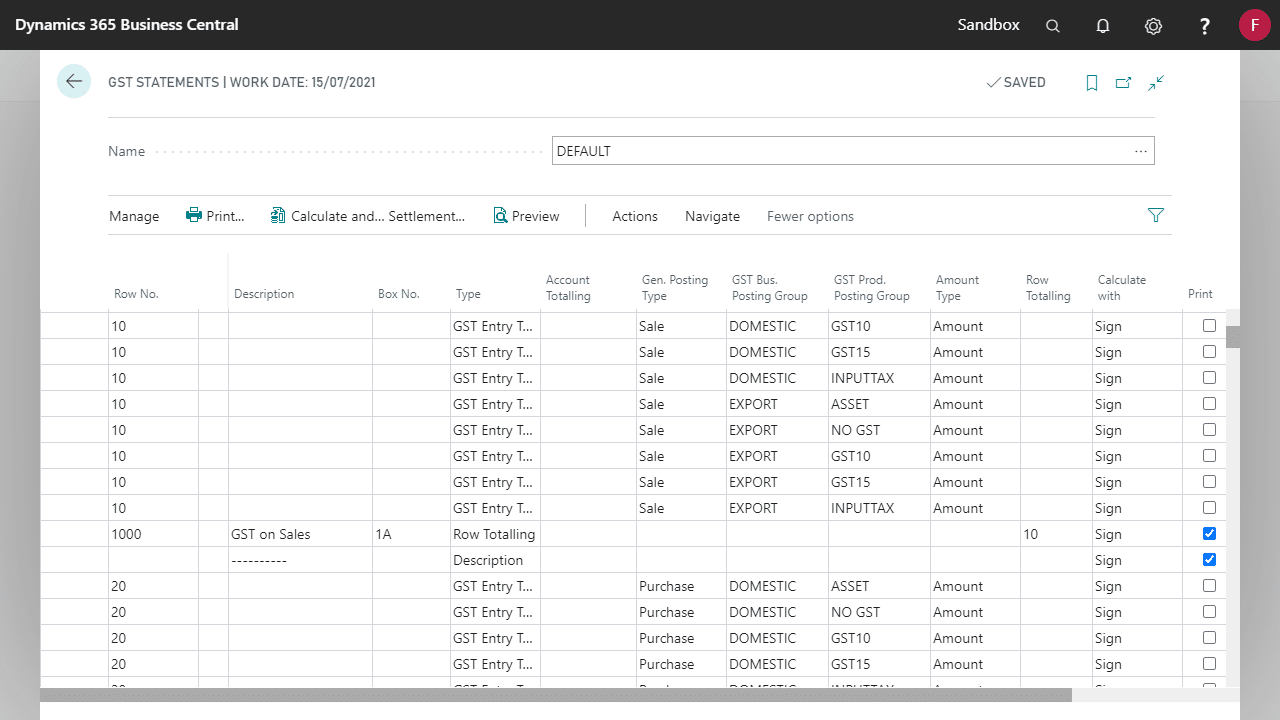
Task: Go back using the arrow button
Action: click(x=74, y=82)
